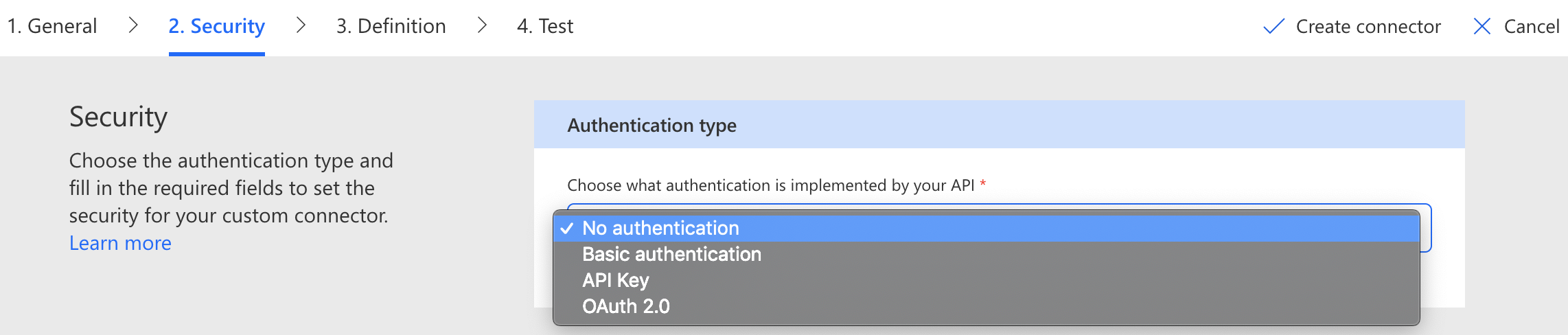Click the X icon next to Cancel
1568x335 pixels.
coord(1482,27)
